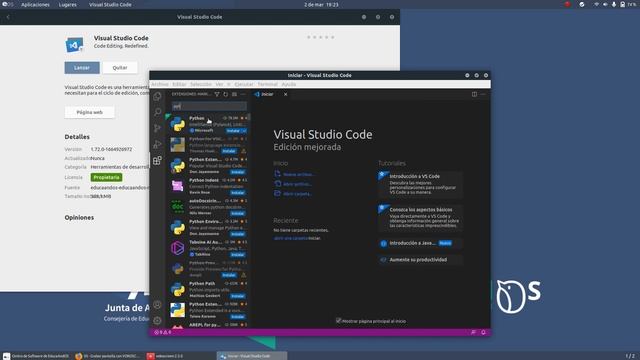The width and height of the screenshot is (640, 360).
Task: Select the Tabnine AI extension icon
Action: tap(178, 248)
